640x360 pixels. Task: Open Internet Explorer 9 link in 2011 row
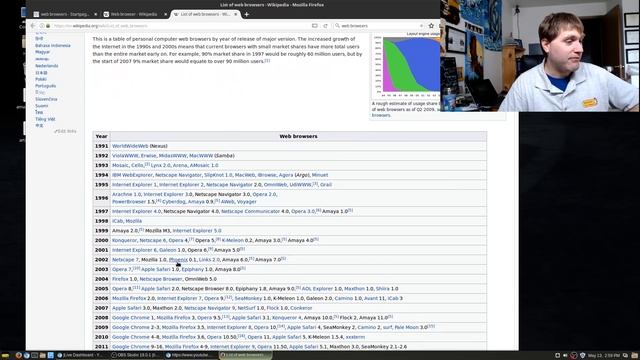[232, 347]
